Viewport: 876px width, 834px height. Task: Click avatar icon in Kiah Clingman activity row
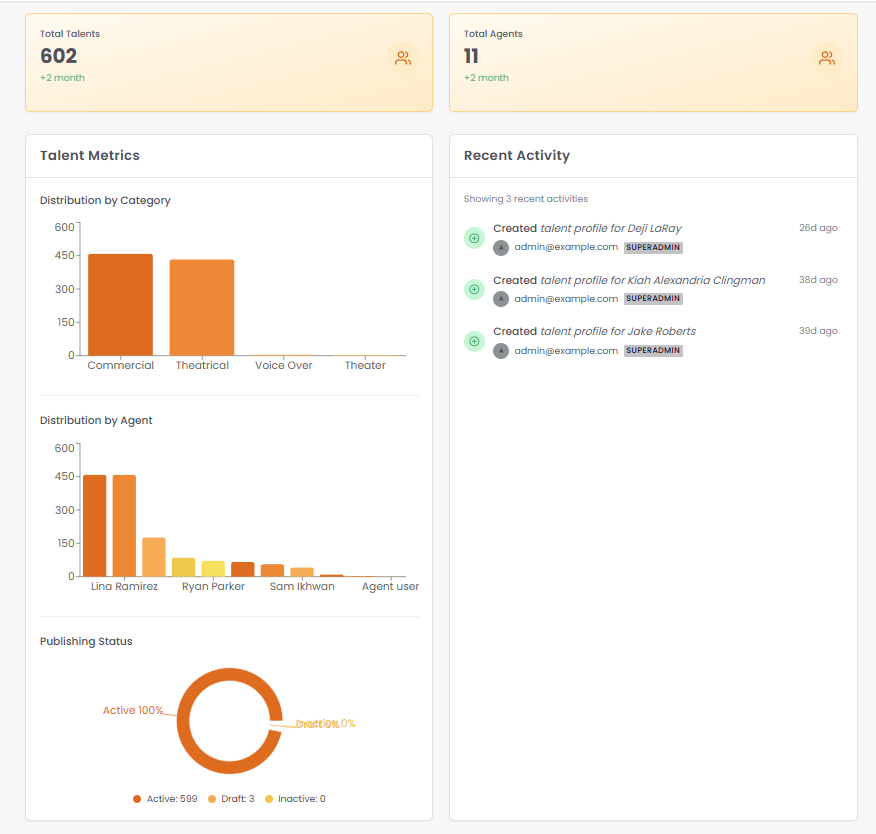(x=501, y=298)
